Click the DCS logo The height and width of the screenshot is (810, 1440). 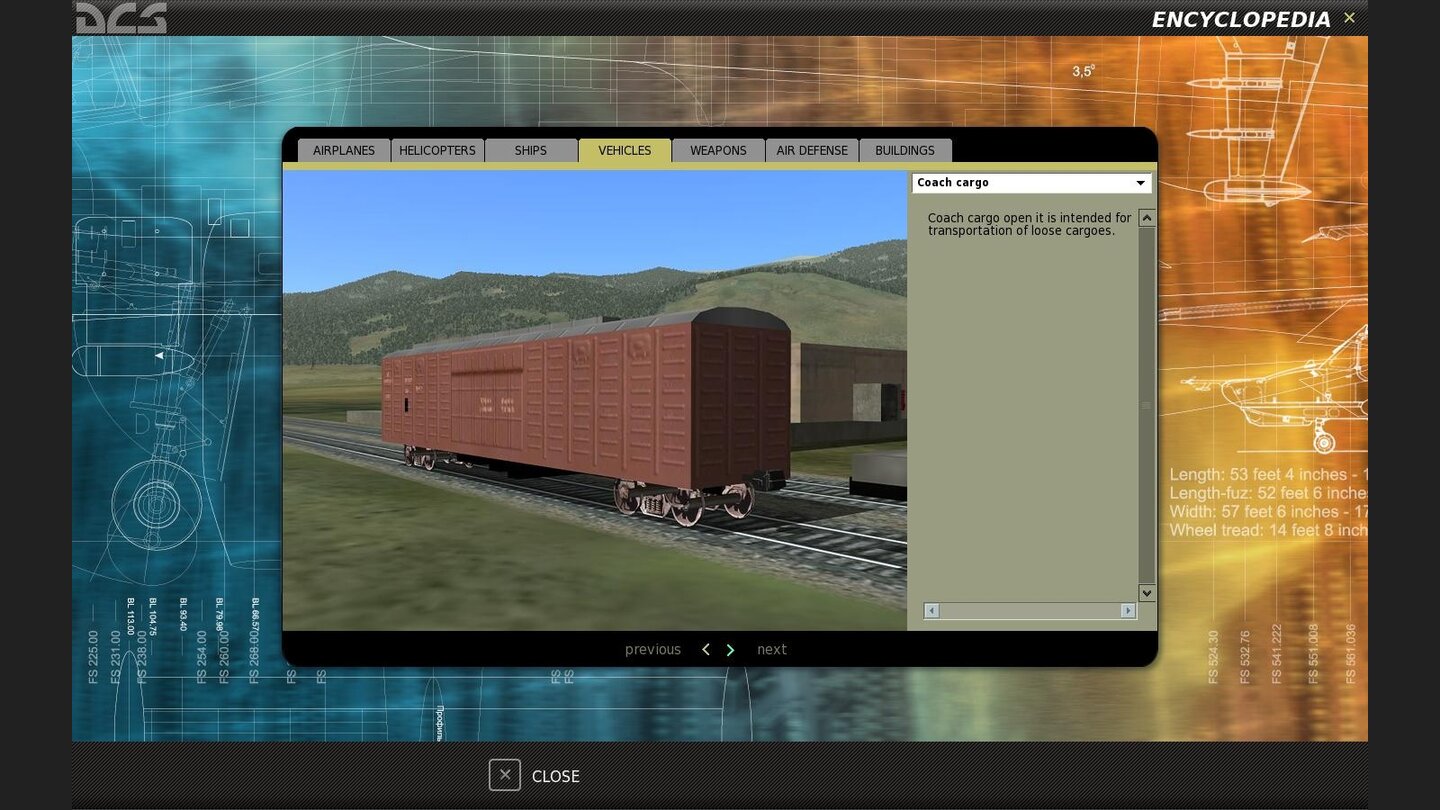[121, 17]
